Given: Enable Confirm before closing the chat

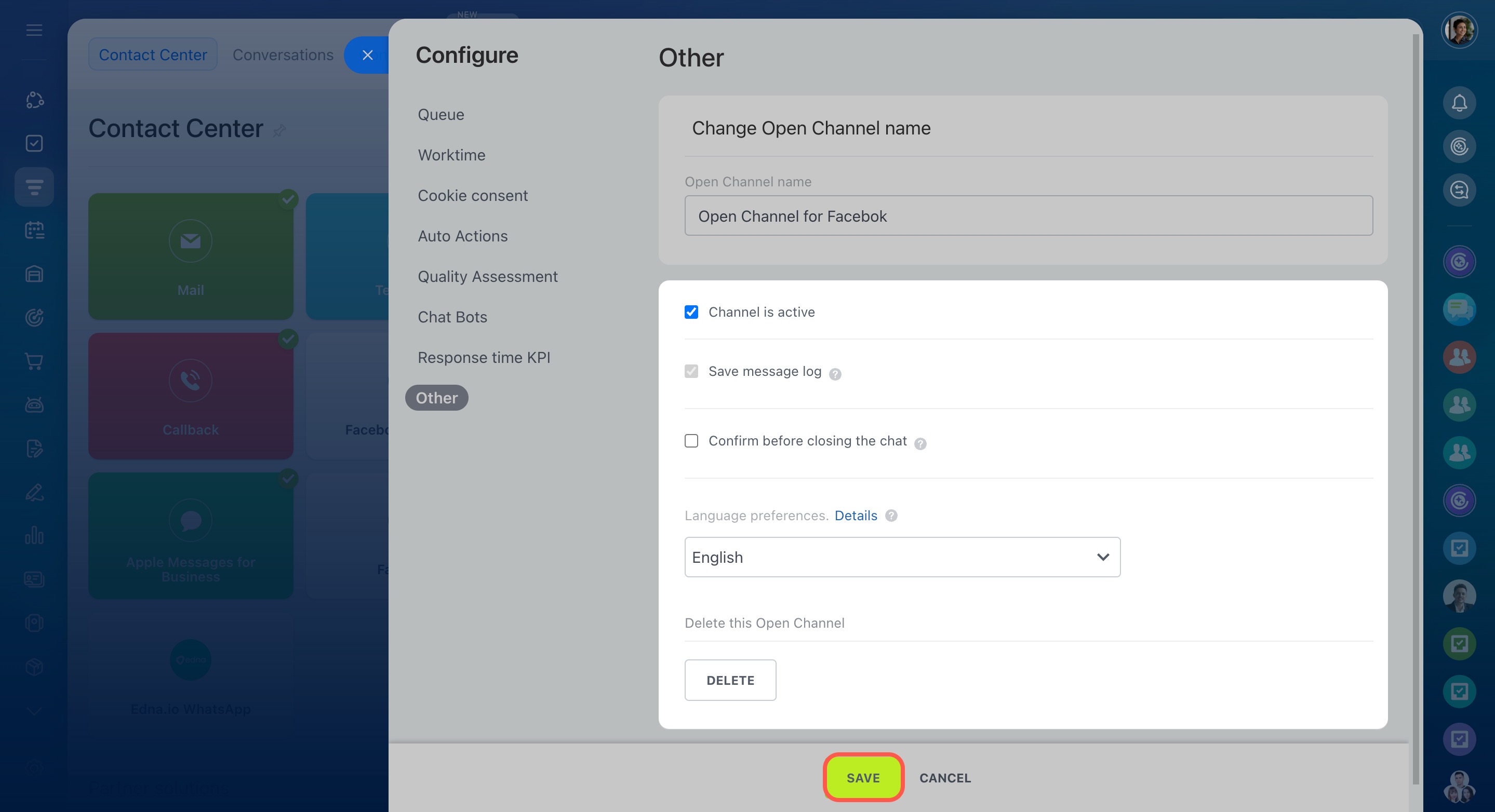Looking at the screenshot, I should point(691,441).
